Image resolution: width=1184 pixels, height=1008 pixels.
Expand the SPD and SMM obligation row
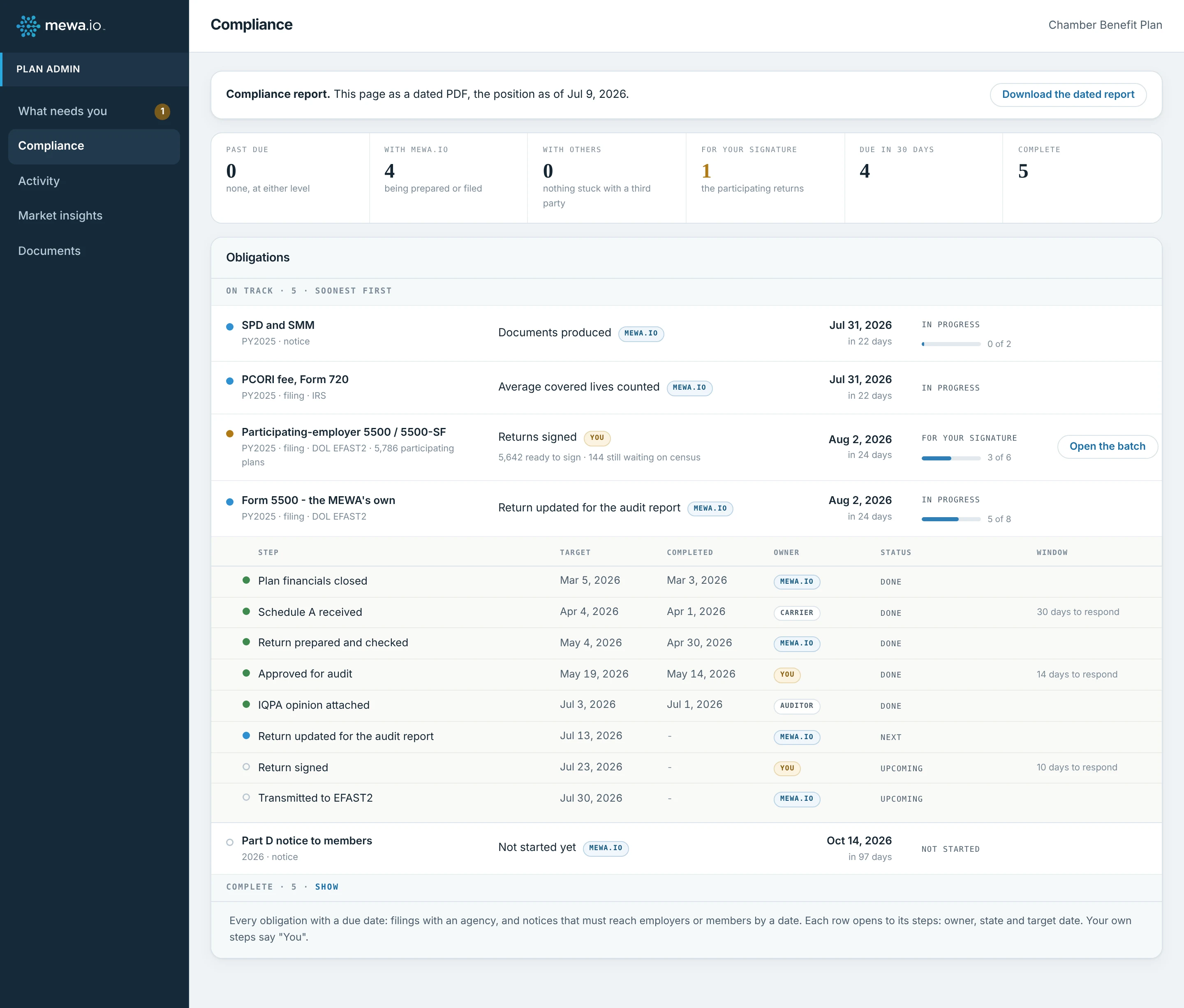click(686, 333)
